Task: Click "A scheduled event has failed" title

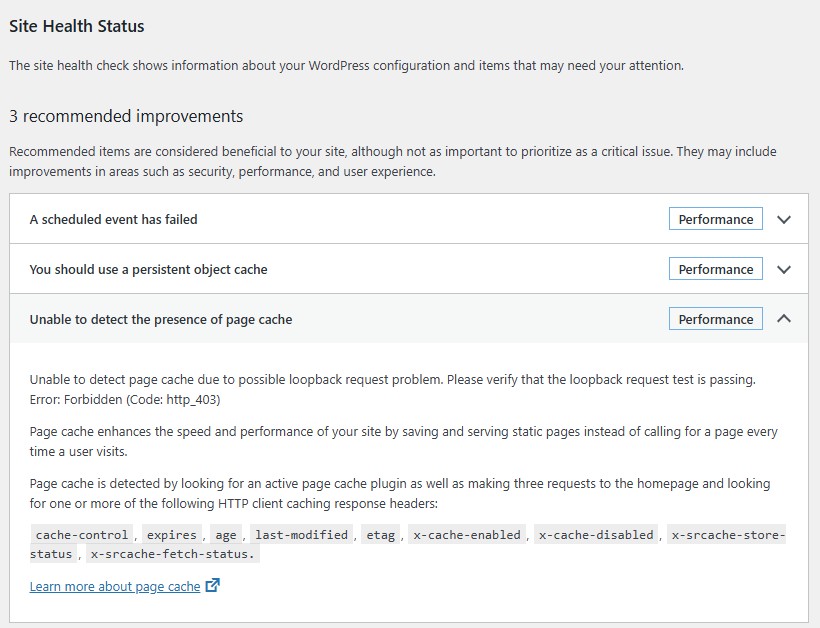Action: point(113,219)
